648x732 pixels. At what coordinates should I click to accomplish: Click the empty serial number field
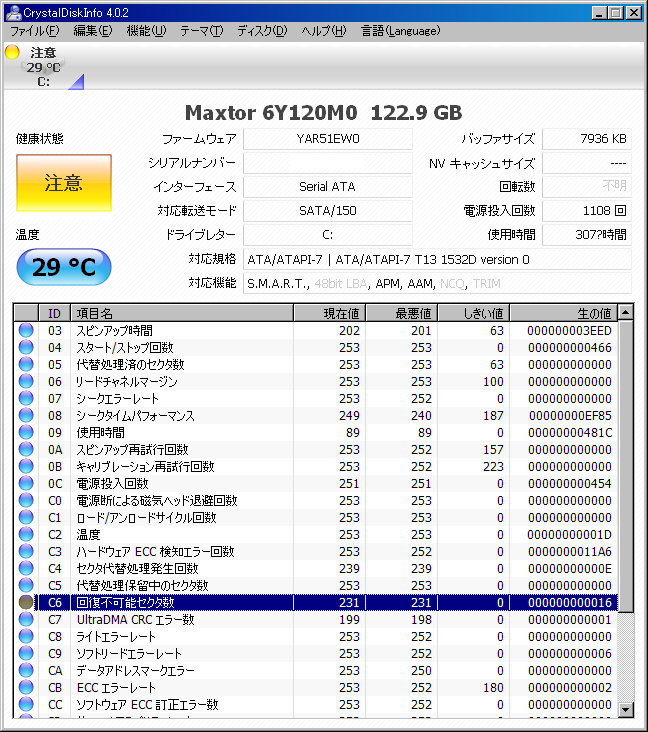(x=328, y=163)
